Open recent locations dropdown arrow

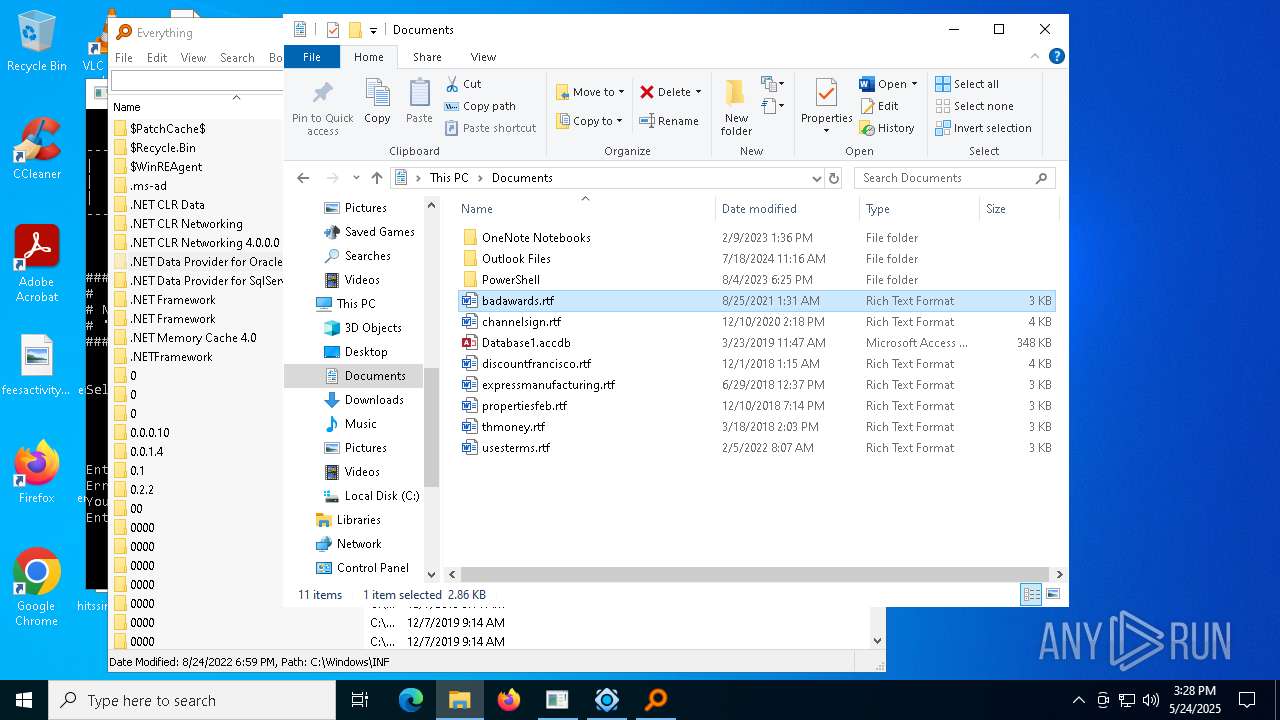coord(356,178)
